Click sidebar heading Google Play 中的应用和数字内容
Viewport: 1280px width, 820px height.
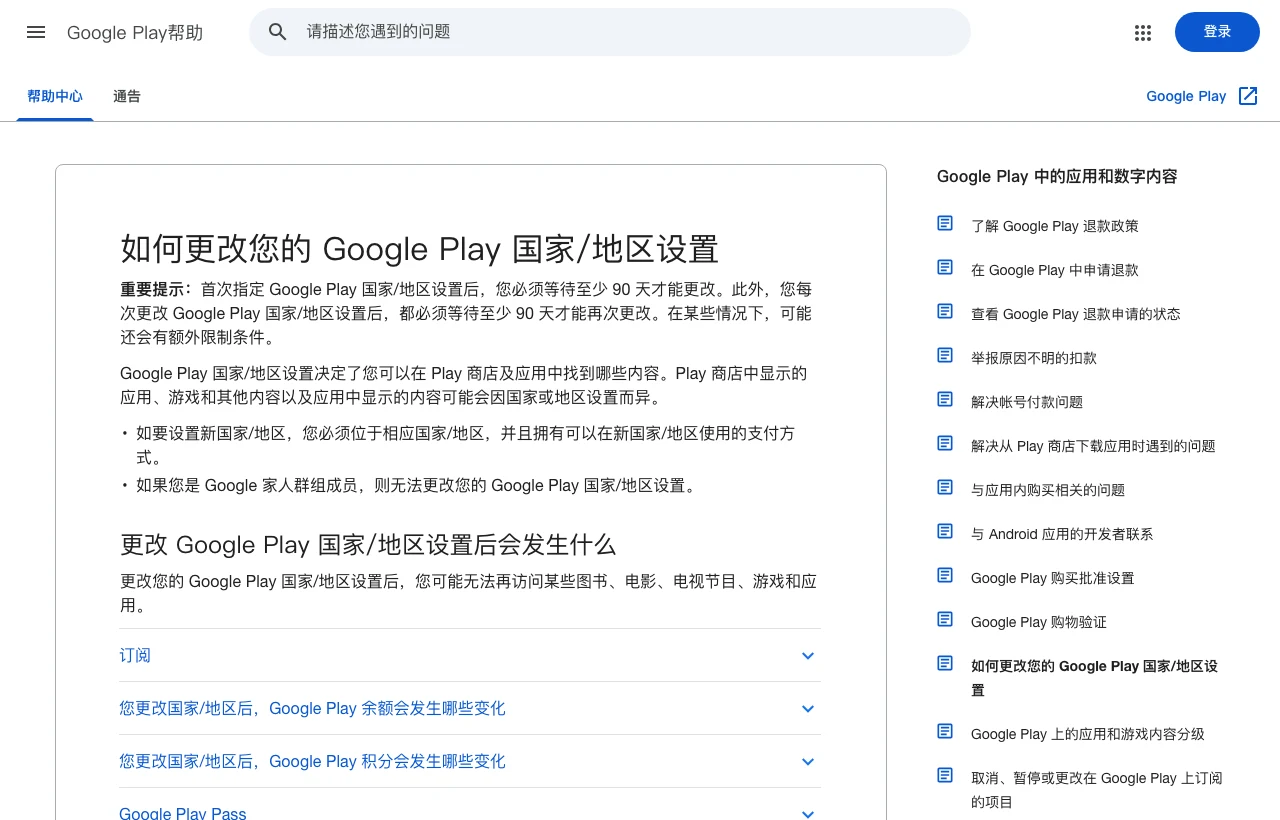[x=1057, y=176]
